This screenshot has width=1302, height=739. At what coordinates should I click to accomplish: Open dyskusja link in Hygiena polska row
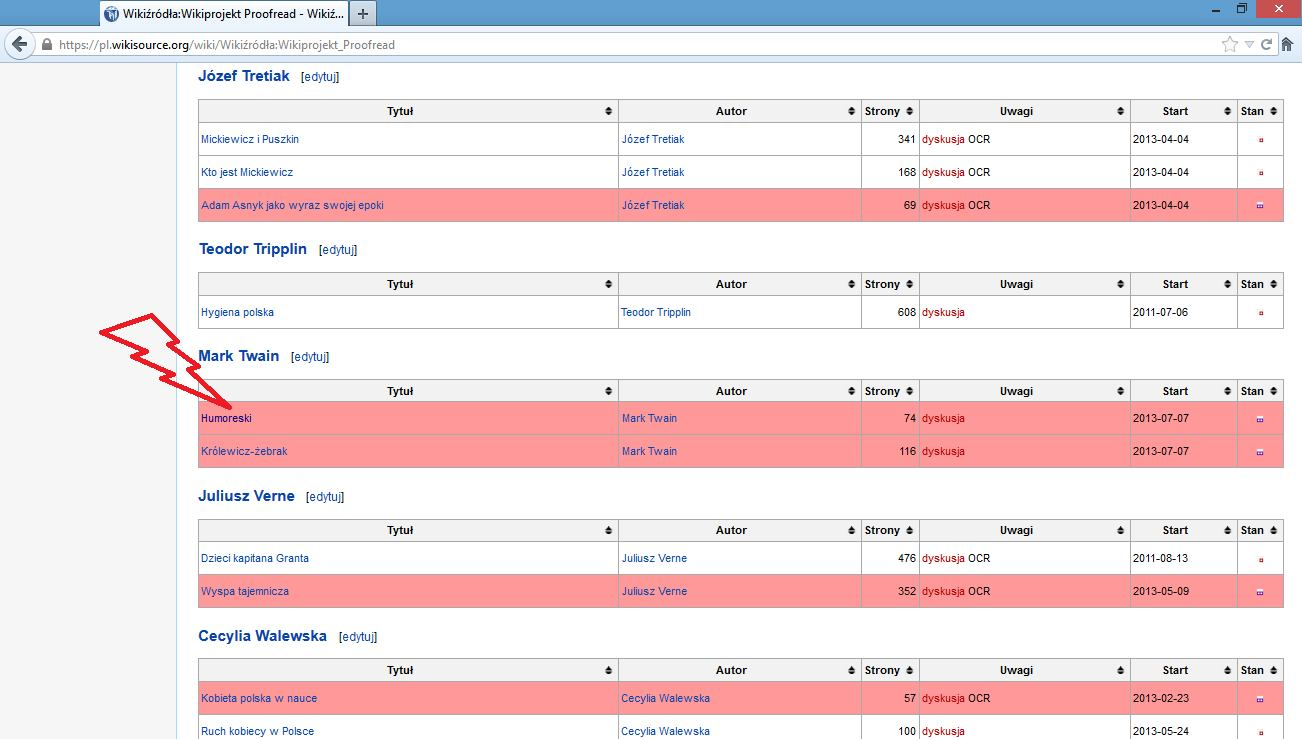(x=943, y=312)
